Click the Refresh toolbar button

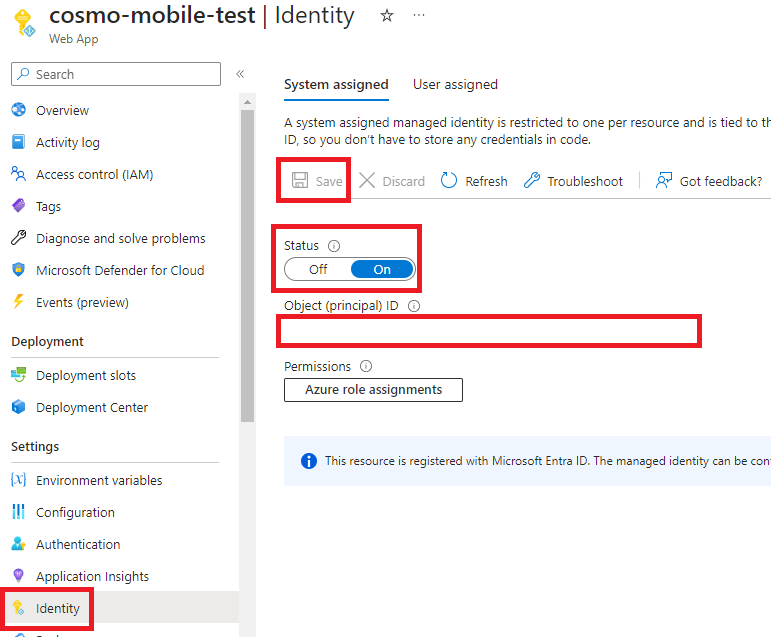point(474,181)
